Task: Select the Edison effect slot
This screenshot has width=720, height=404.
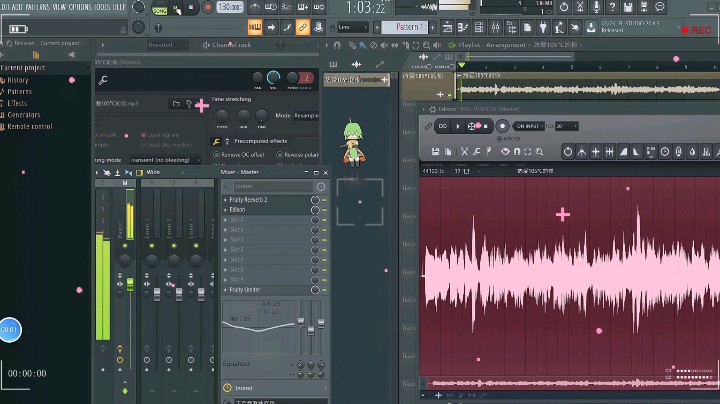Action: click(266, 210)
